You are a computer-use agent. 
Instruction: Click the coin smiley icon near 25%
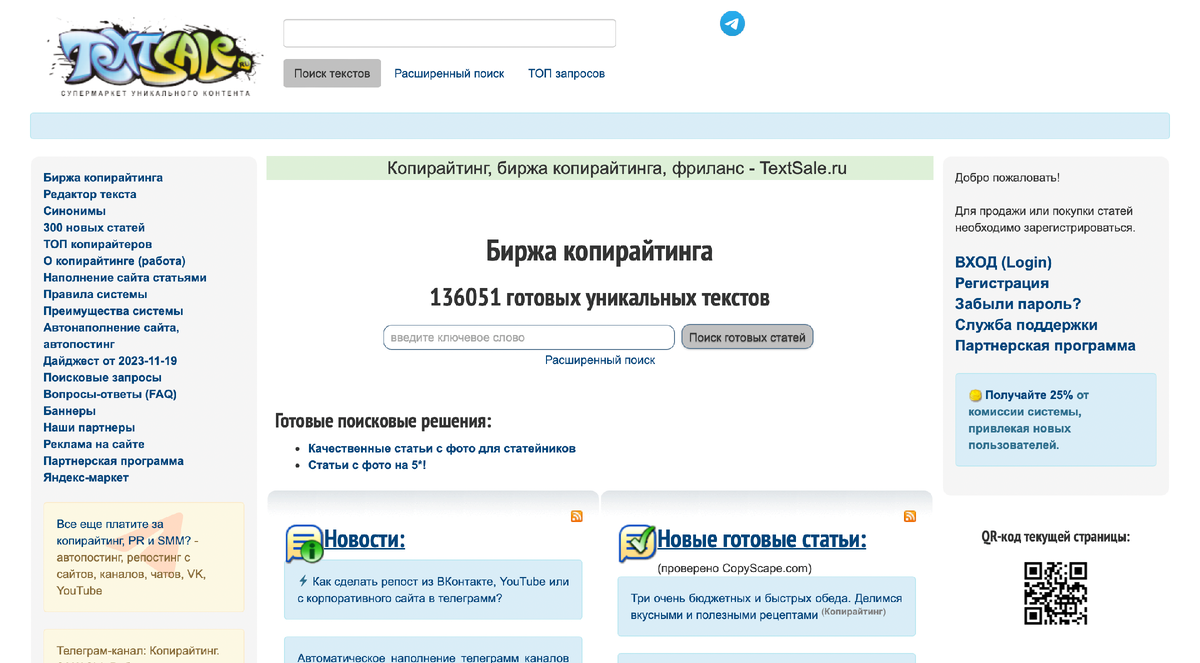[x=975, y=396]
